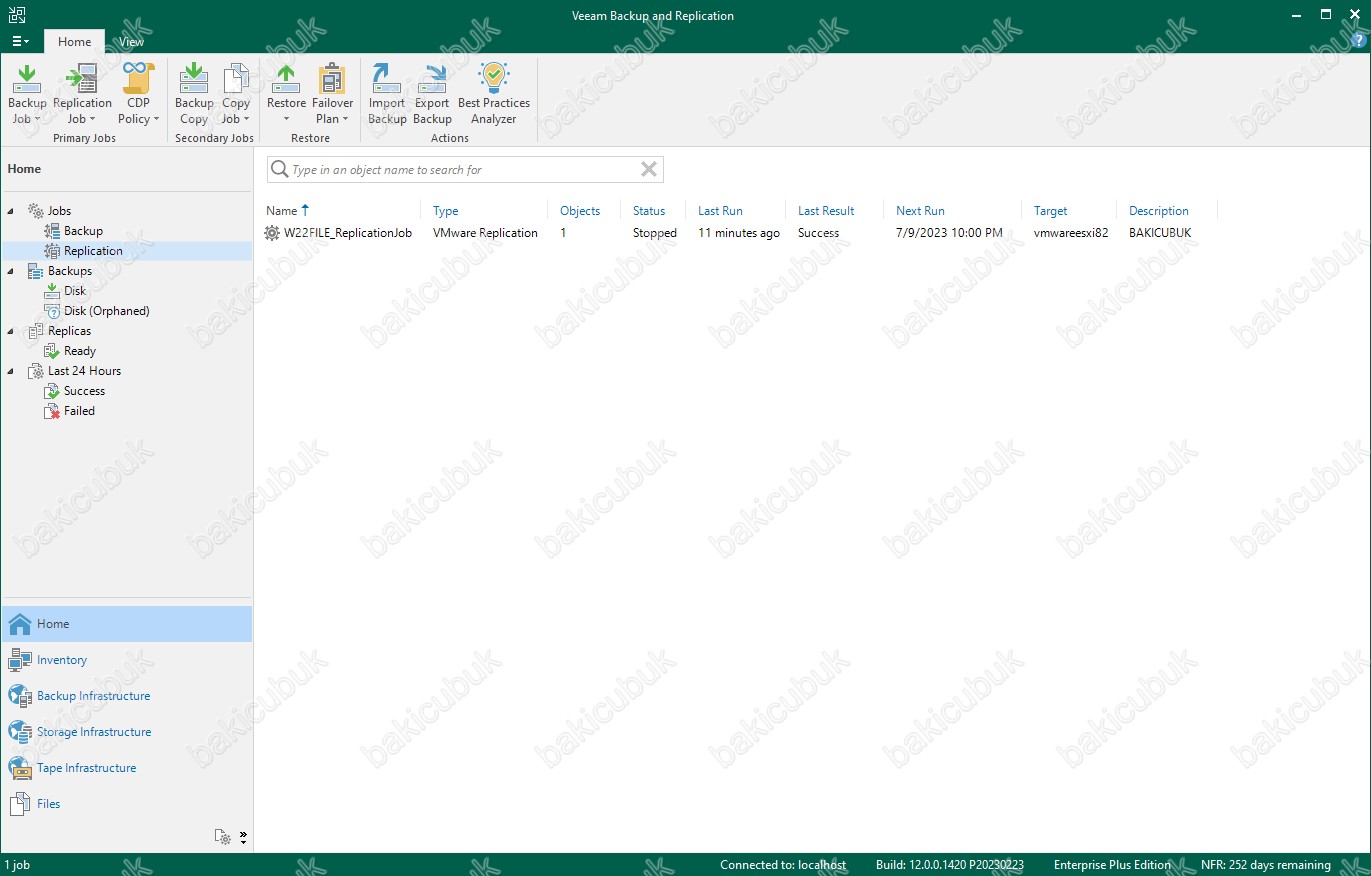
Task: Sort by the Objects column header
Action: click(x=580, y=211)
